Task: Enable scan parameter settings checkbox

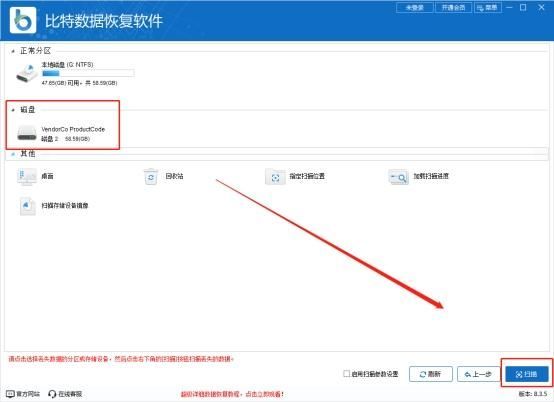Action: pos(347,373)
